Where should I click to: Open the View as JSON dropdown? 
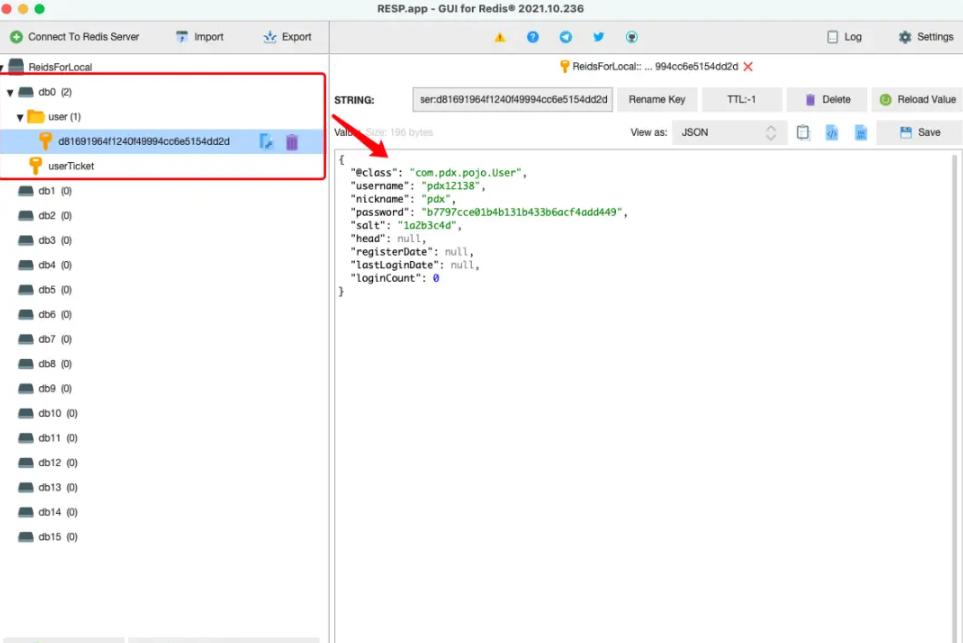(x=730, y=132)
